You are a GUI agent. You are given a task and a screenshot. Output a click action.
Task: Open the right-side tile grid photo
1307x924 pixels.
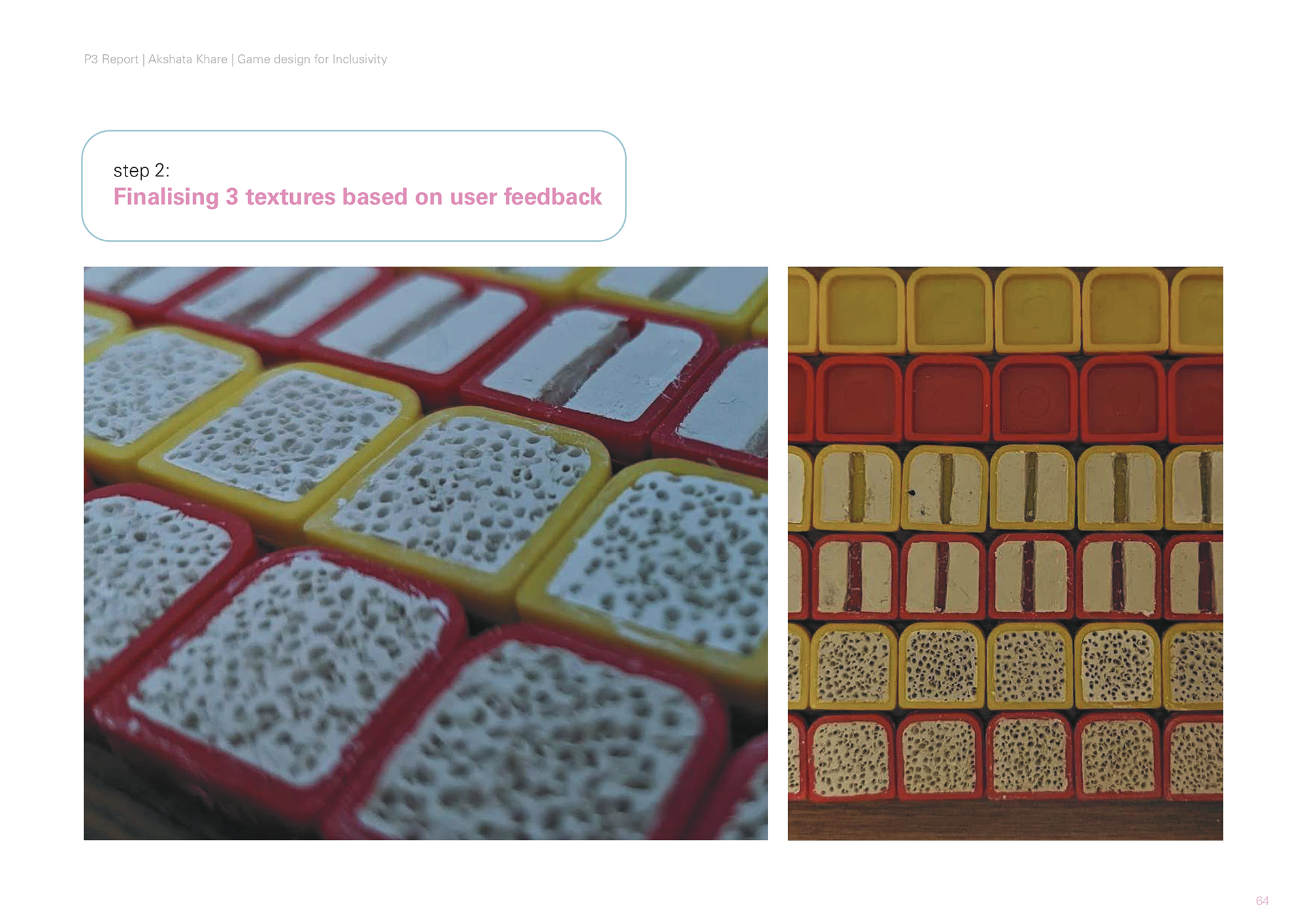point(1005,553)
